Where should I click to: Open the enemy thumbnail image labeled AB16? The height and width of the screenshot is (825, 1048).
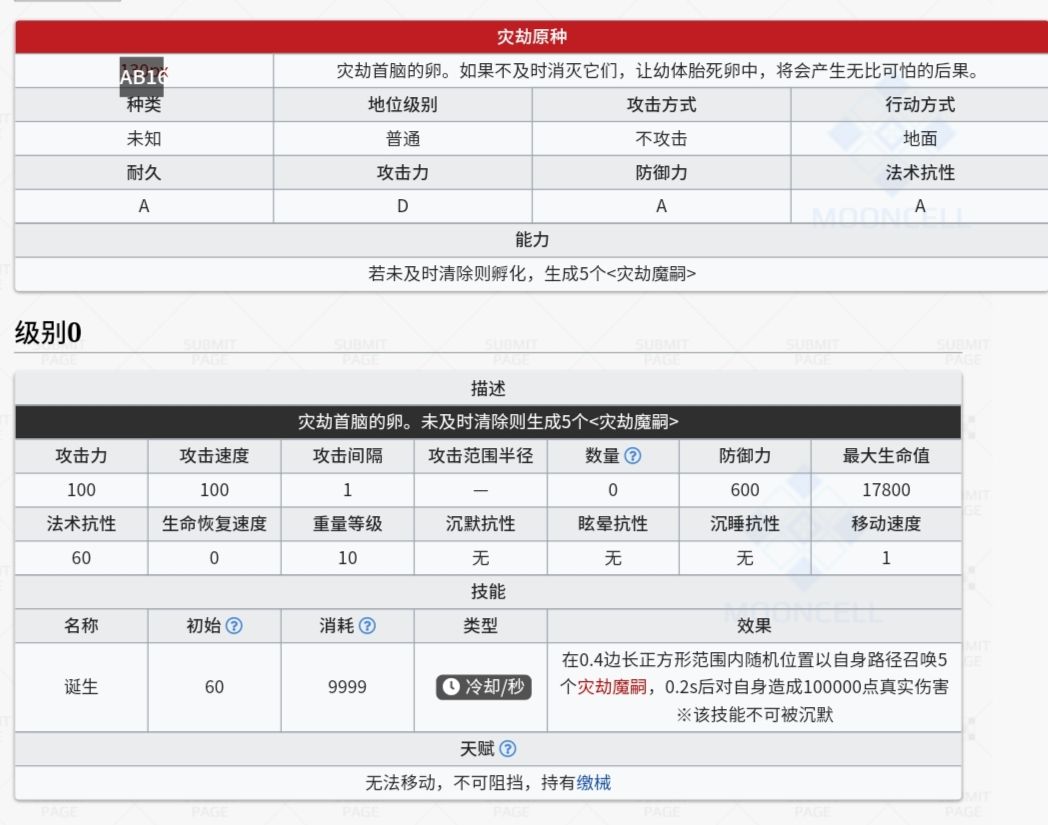tap(142, 77)
